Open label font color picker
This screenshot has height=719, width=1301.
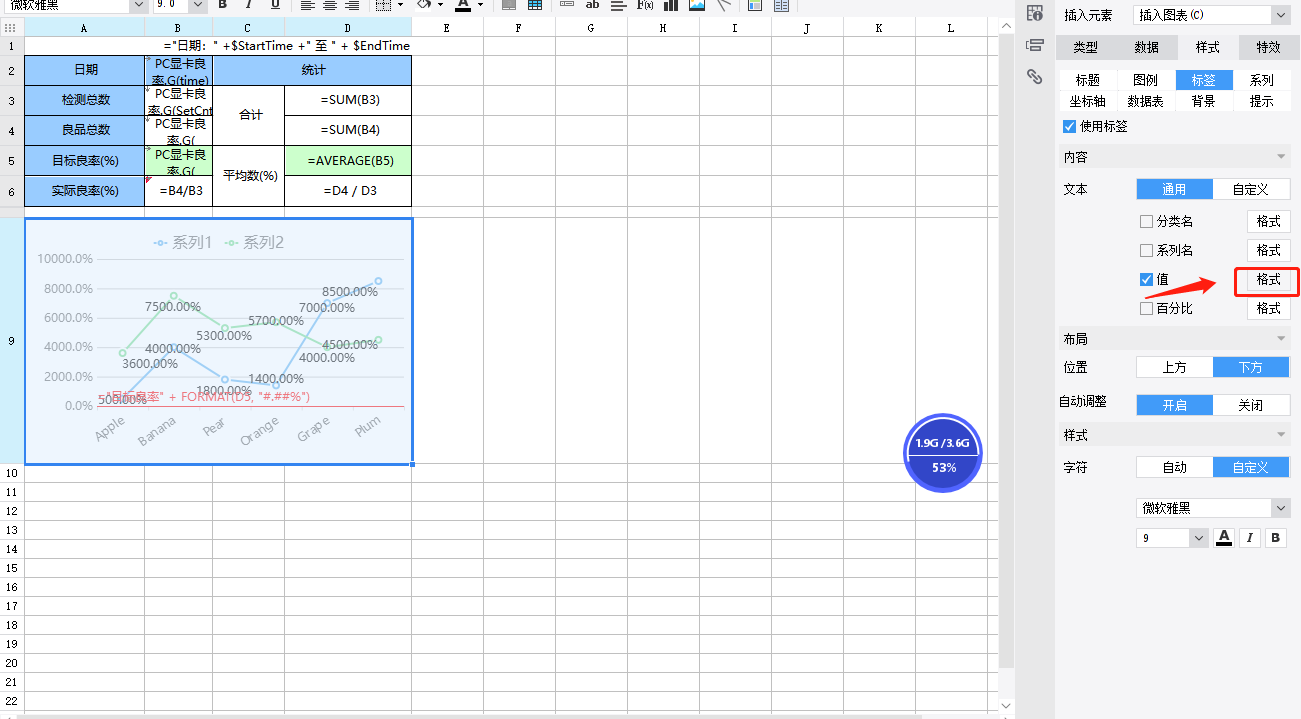pyautogui.click(x=1224, y=538)
